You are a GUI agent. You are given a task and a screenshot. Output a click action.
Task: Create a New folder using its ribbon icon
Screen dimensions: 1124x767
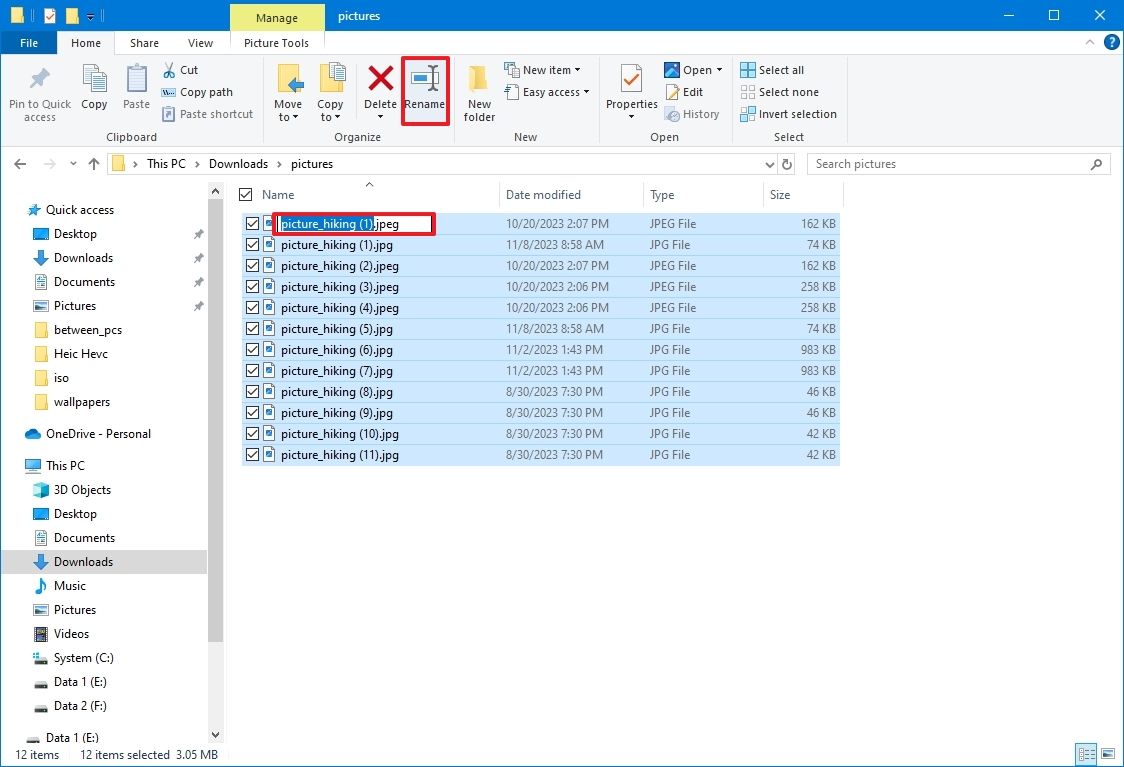tap(479, 90)
